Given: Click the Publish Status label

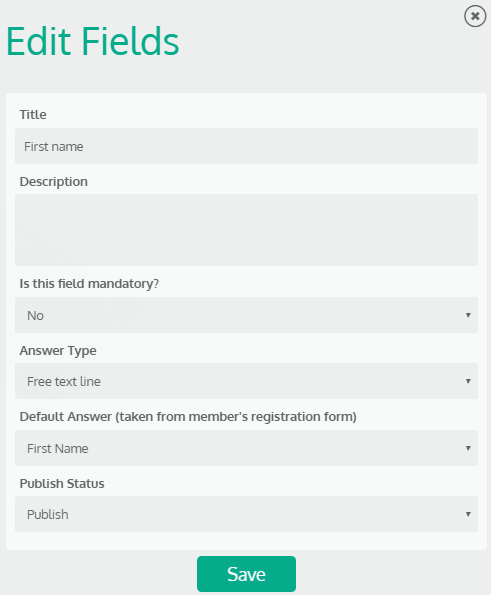Looking at the screenshot, I should tap(62, 483).
